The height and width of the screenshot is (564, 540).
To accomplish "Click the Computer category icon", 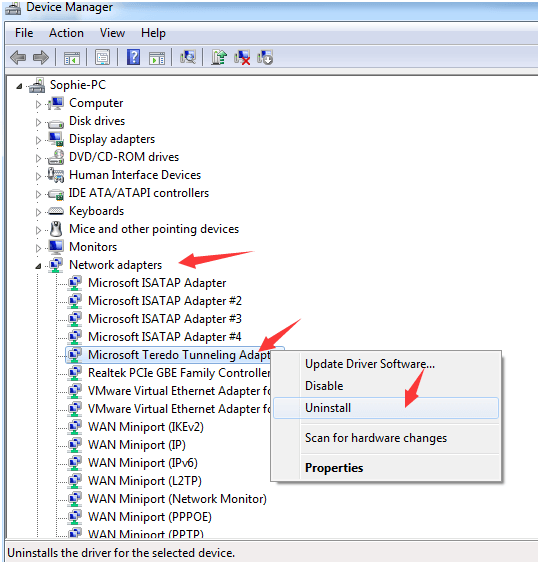I will click(56, 103).
